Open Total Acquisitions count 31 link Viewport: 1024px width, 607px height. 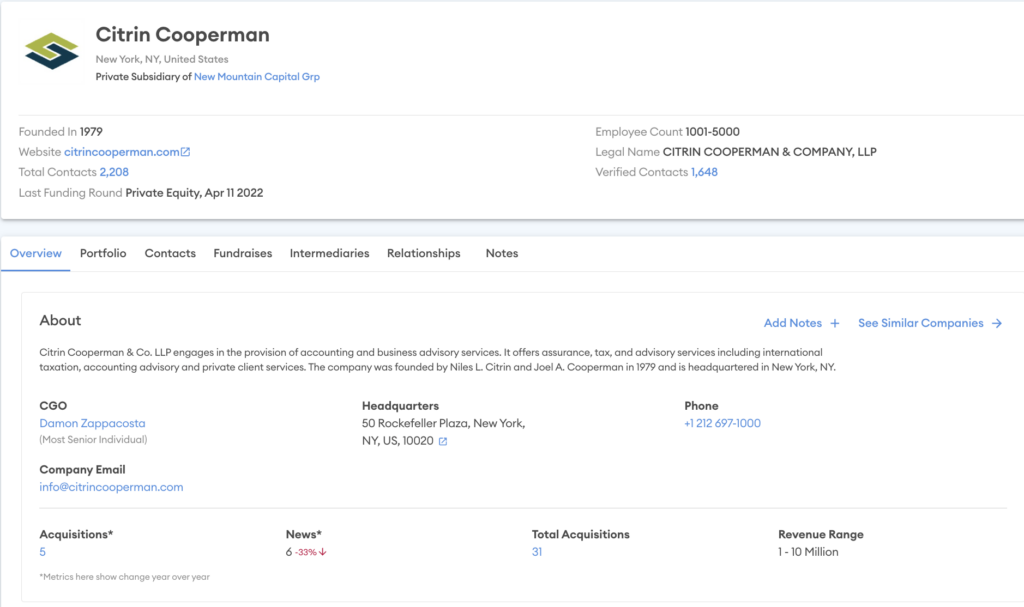pos(537,552)
